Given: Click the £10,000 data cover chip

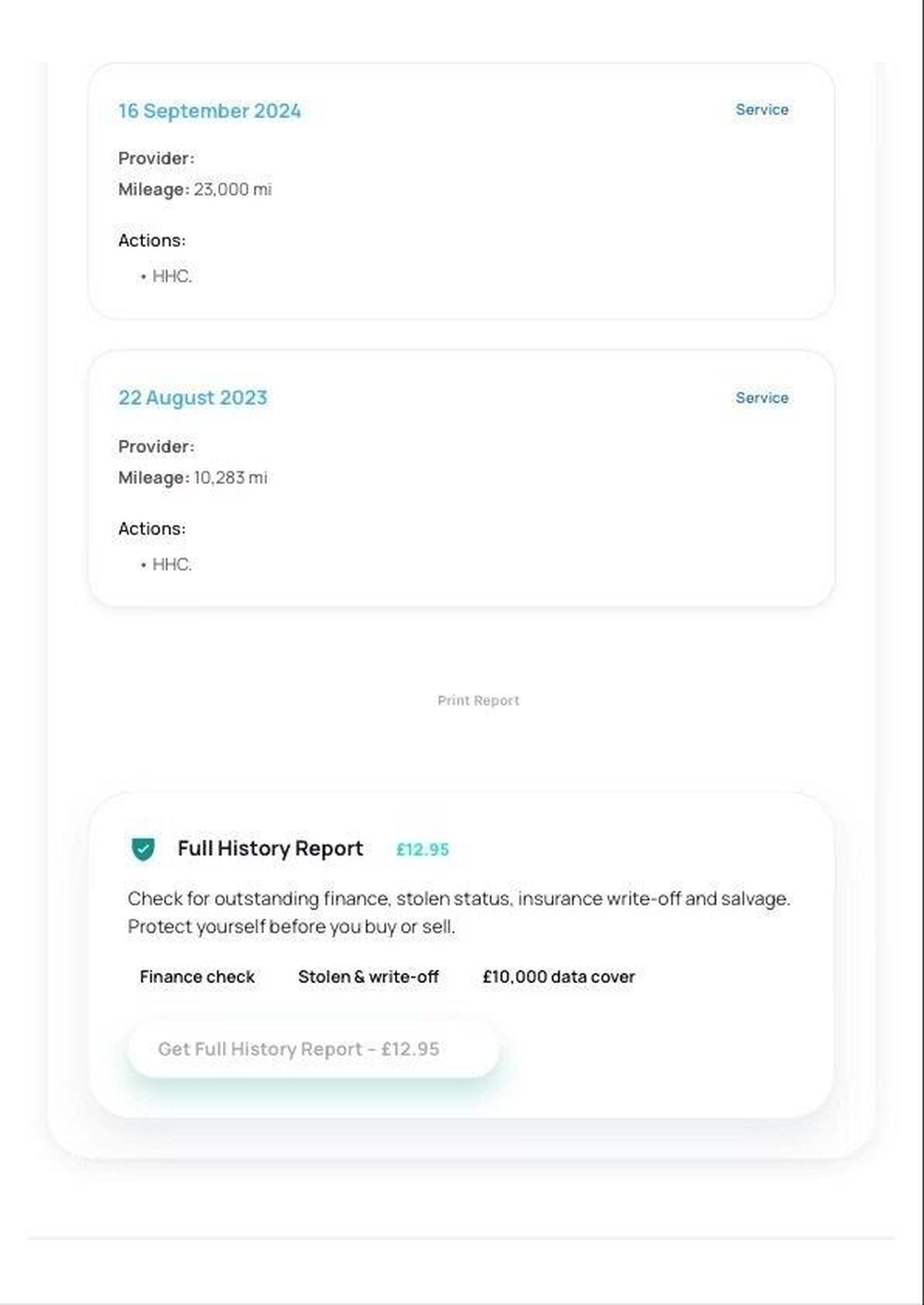Looking at the screenshot, I should click(558, 977).
